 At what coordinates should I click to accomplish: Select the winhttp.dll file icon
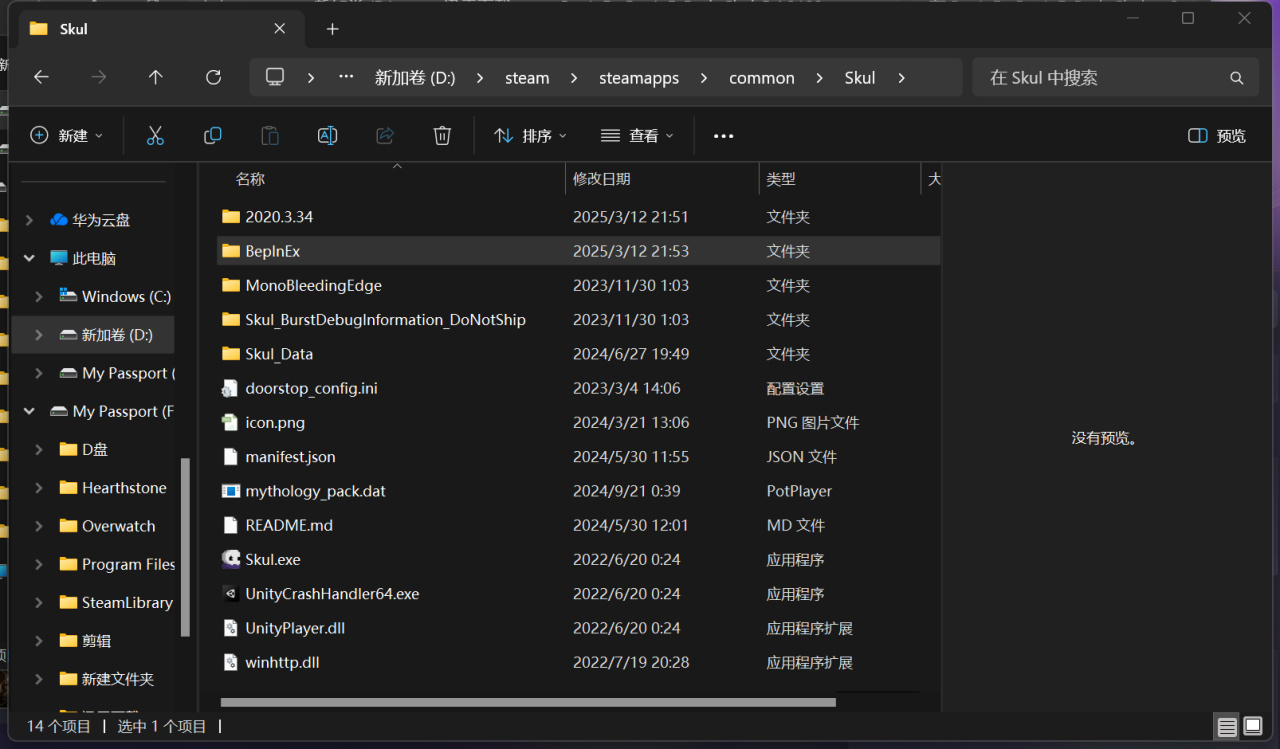[x=231, y=662]
